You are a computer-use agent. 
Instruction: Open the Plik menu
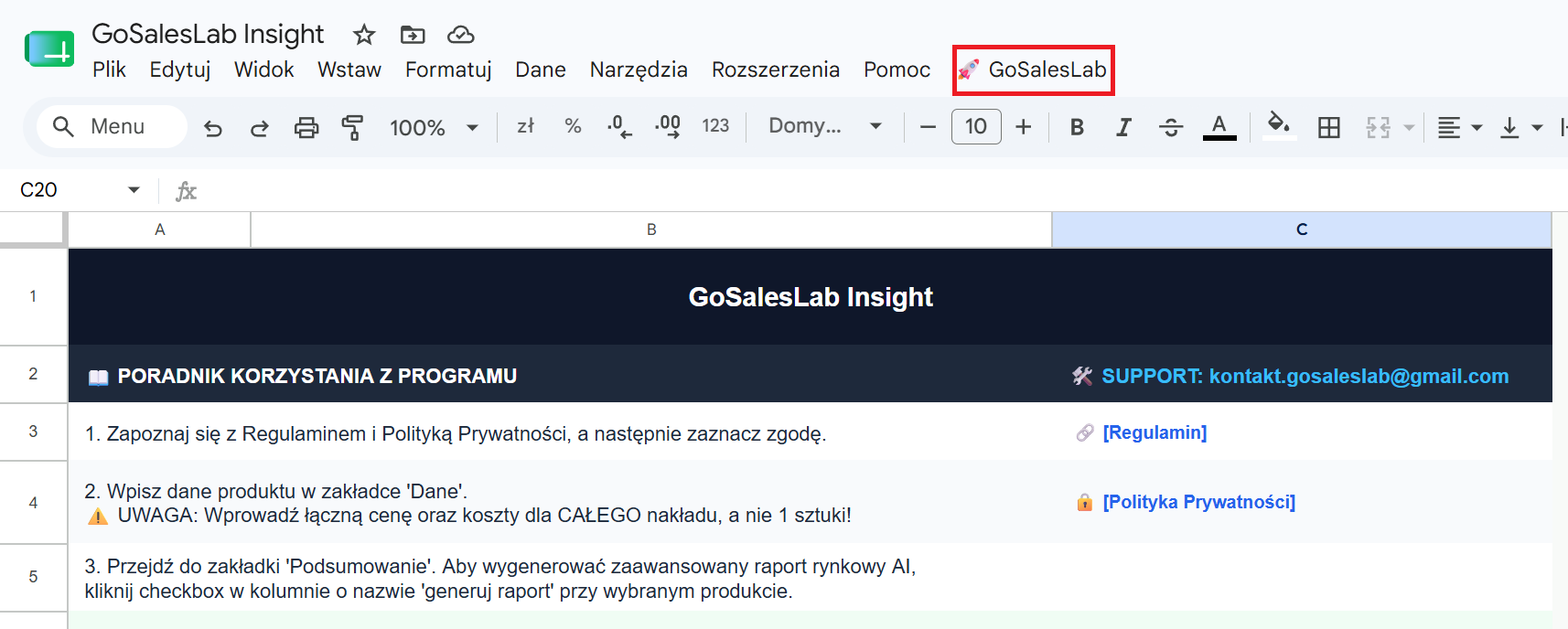[109, 69]
